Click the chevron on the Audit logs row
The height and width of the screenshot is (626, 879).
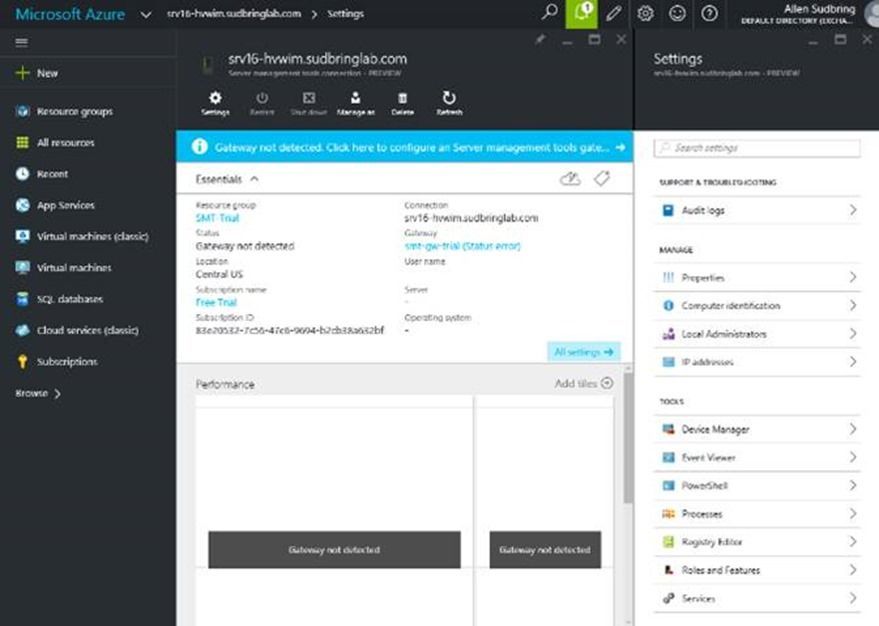pyautogui.click(x=853, y=210)
